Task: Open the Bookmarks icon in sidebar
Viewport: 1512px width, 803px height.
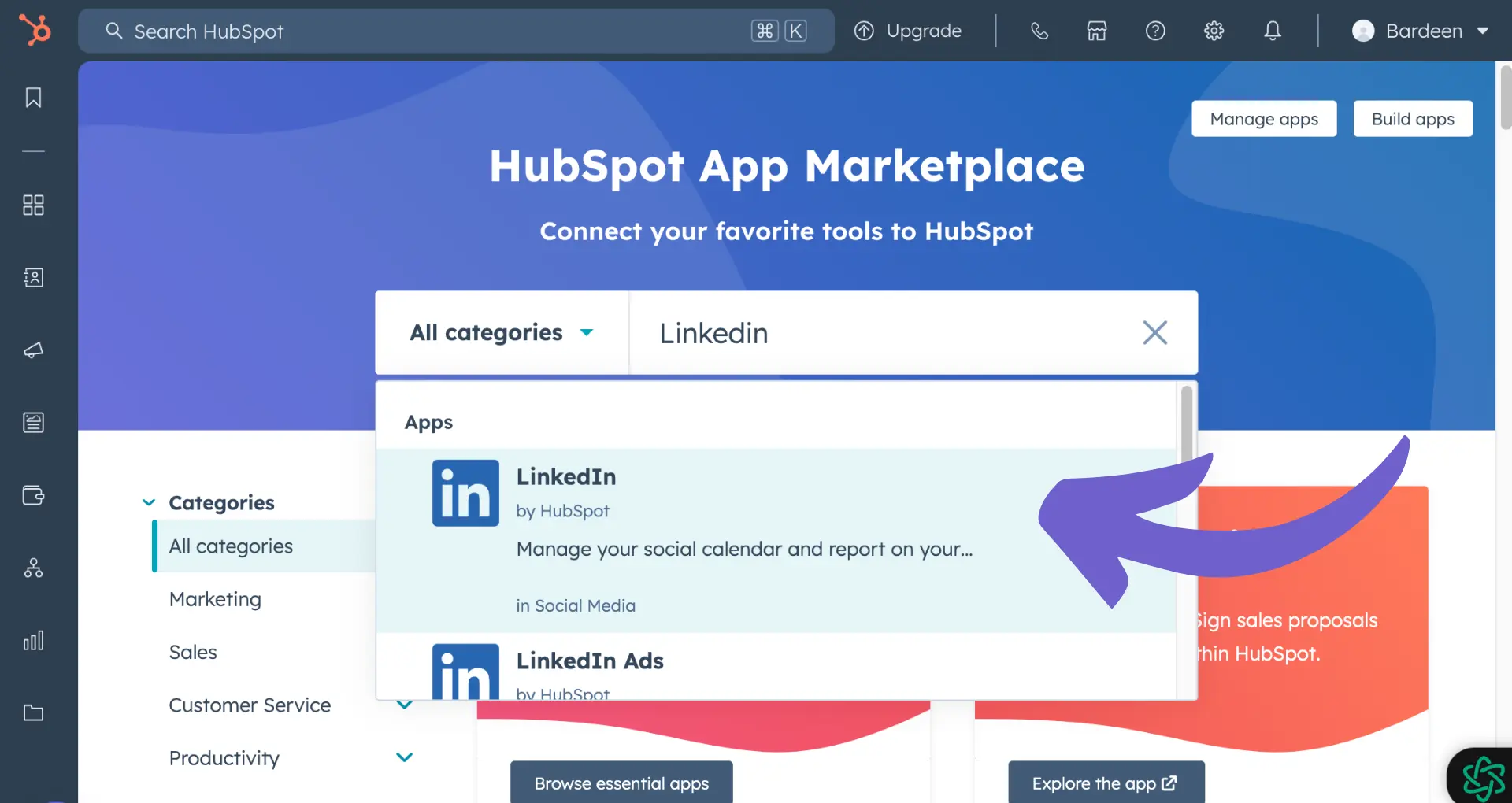Action: (33, 98)
